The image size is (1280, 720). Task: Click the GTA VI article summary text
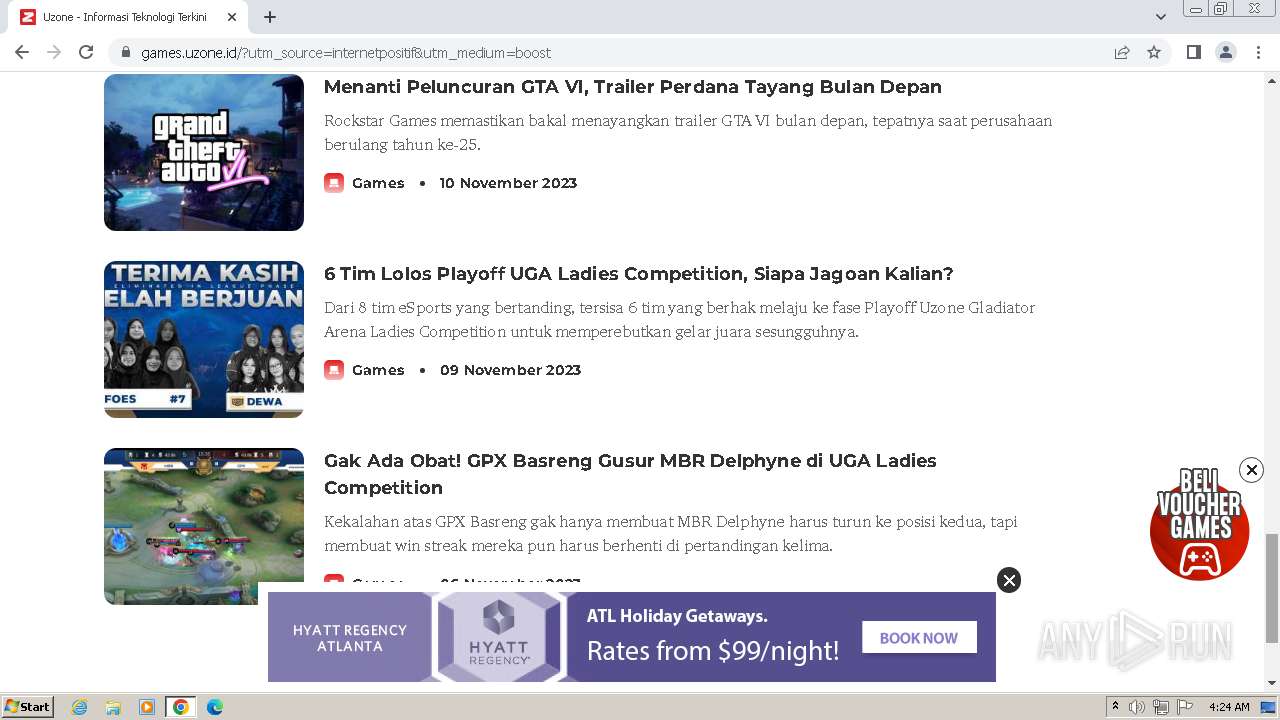pyautogui.click(x=688, y=133)
